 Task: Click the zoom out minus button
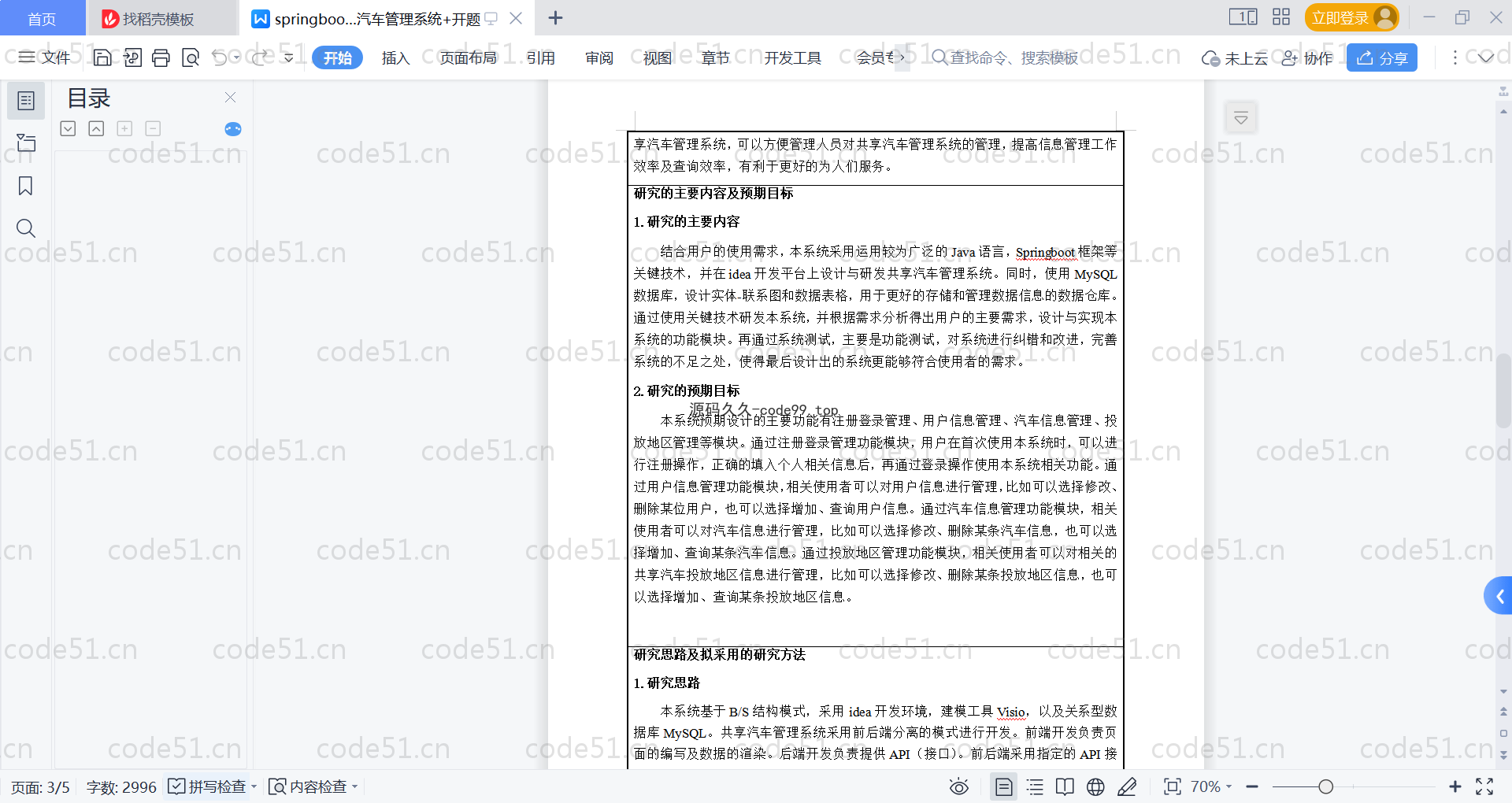click(x=1252, y=786)
